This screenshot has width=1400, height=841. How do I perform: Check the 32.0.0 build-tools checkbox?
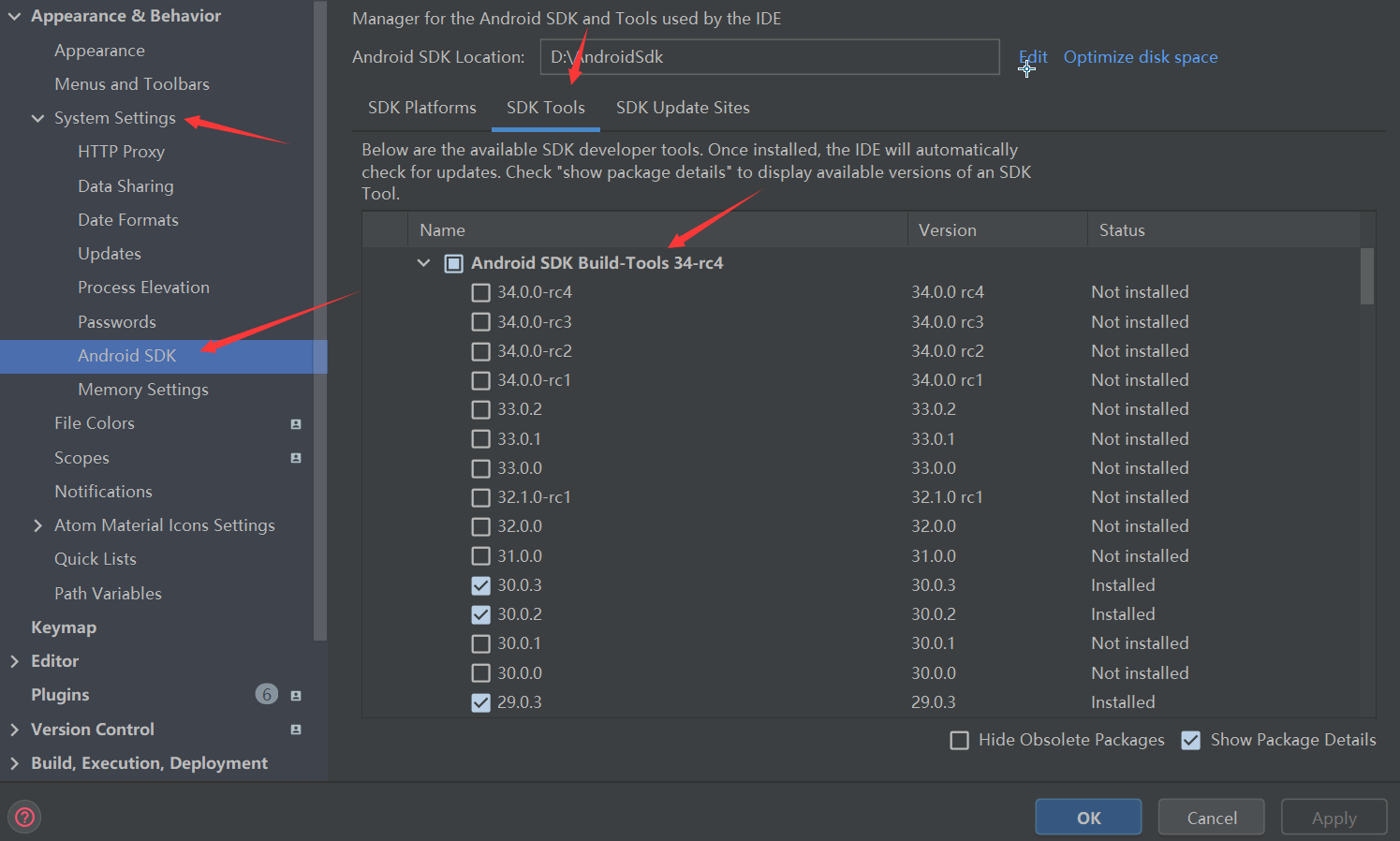pos(480,526)
